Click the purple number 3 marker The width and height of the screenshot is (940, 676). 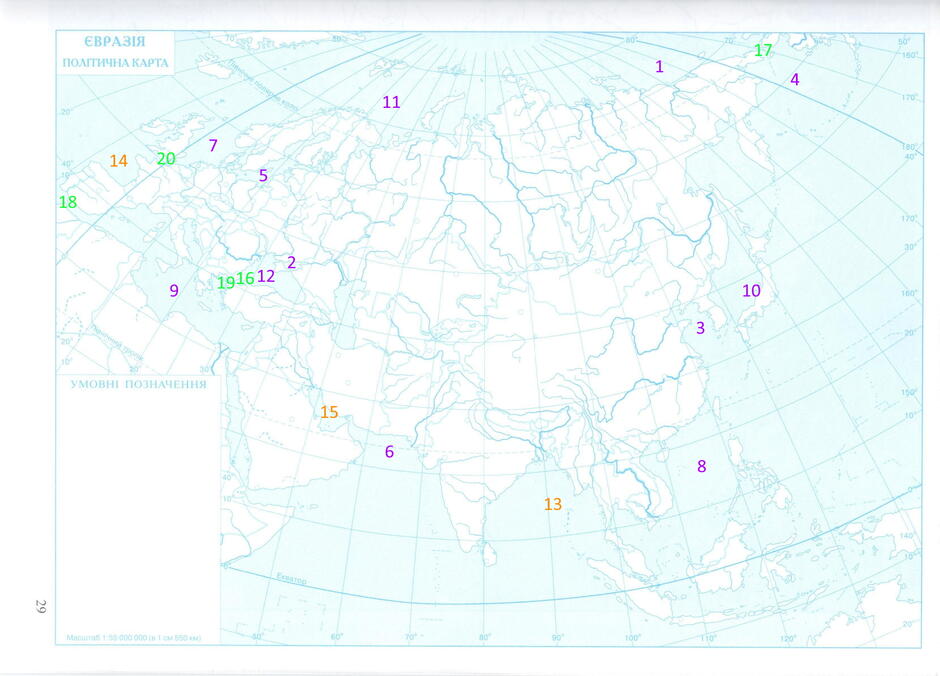tap(700, 328)
